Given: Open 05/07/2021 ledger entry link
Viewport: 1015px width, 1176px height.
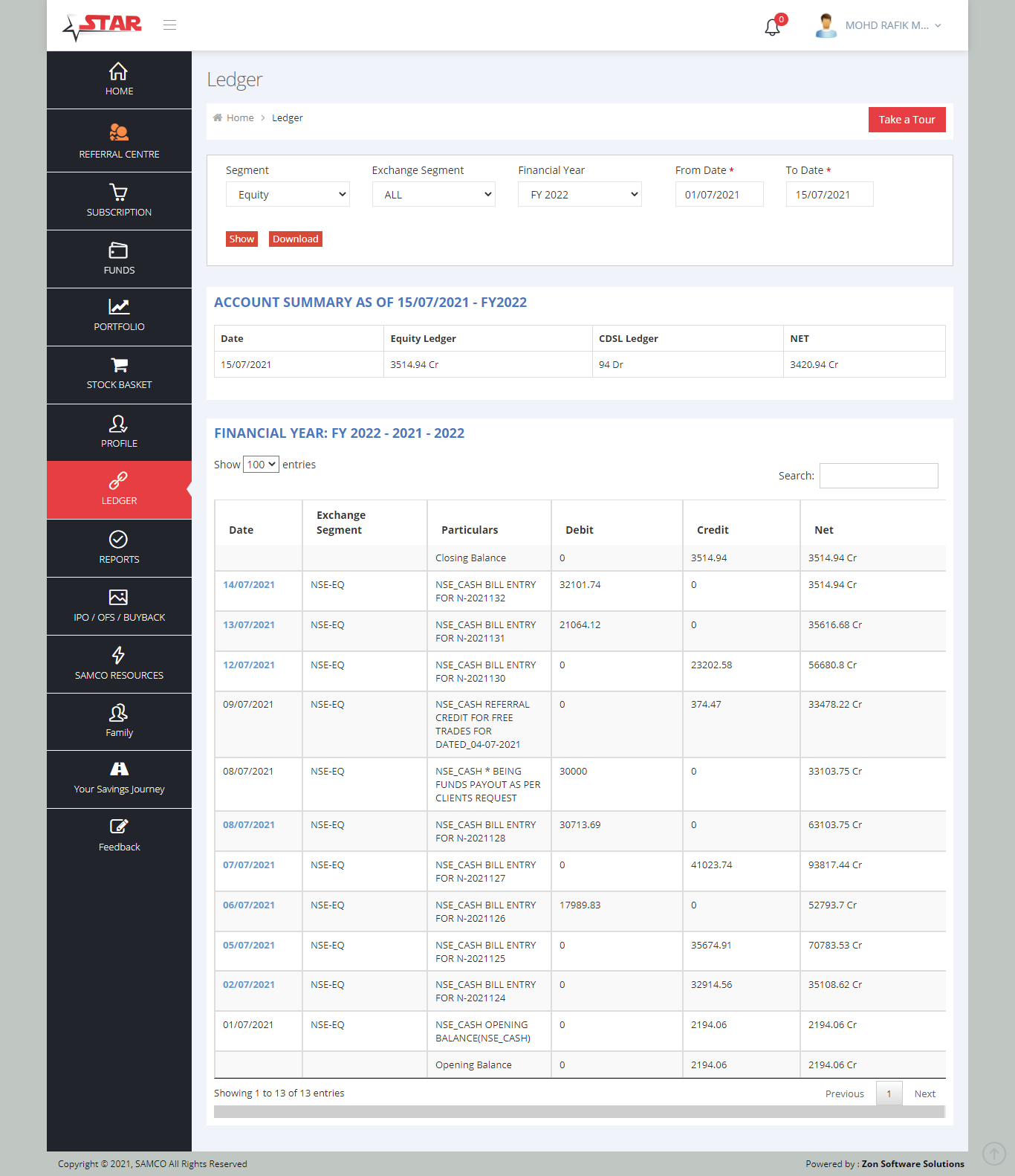Looking at the screenshot, I should [249, 946].
